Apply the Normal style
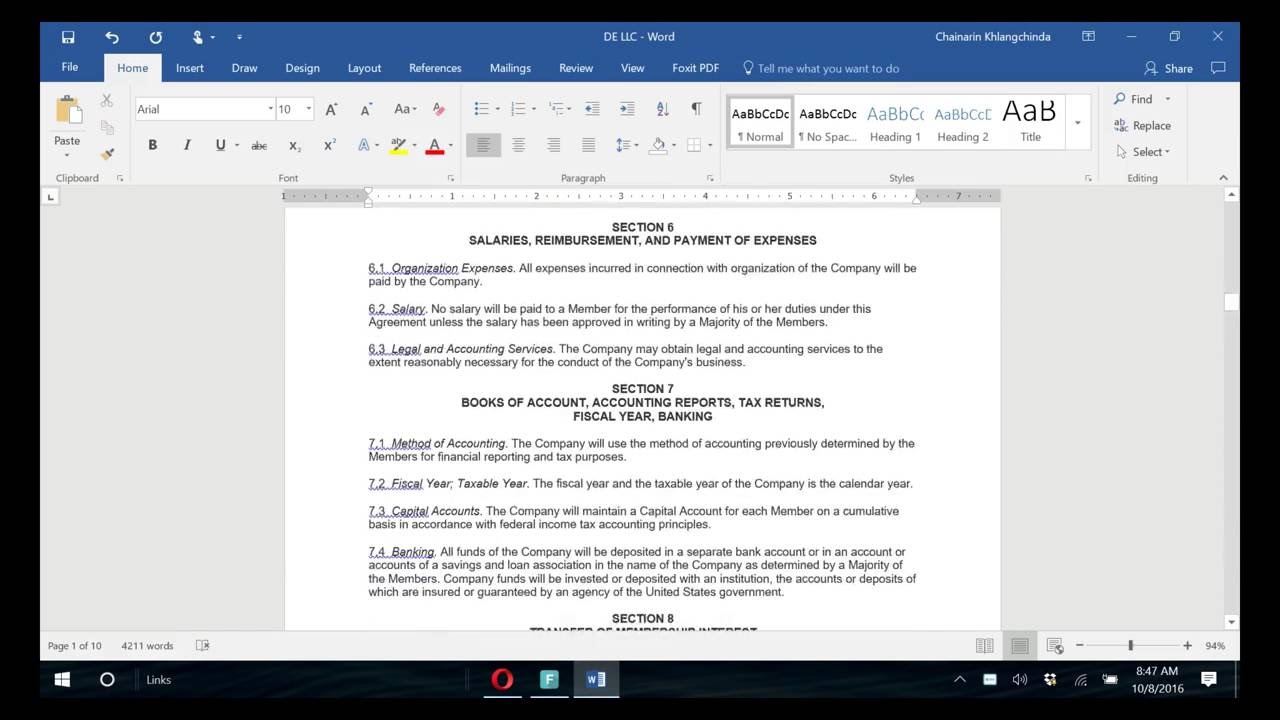Image resolution: width=1280 pixels, height=720 pixels. pos(760,122)
